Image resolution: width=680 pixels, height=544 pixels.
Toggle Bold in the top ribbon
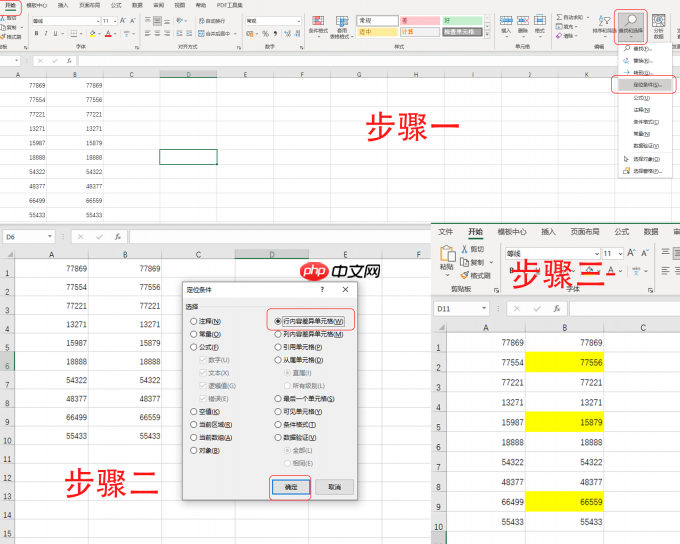click(x=36, y=33)
